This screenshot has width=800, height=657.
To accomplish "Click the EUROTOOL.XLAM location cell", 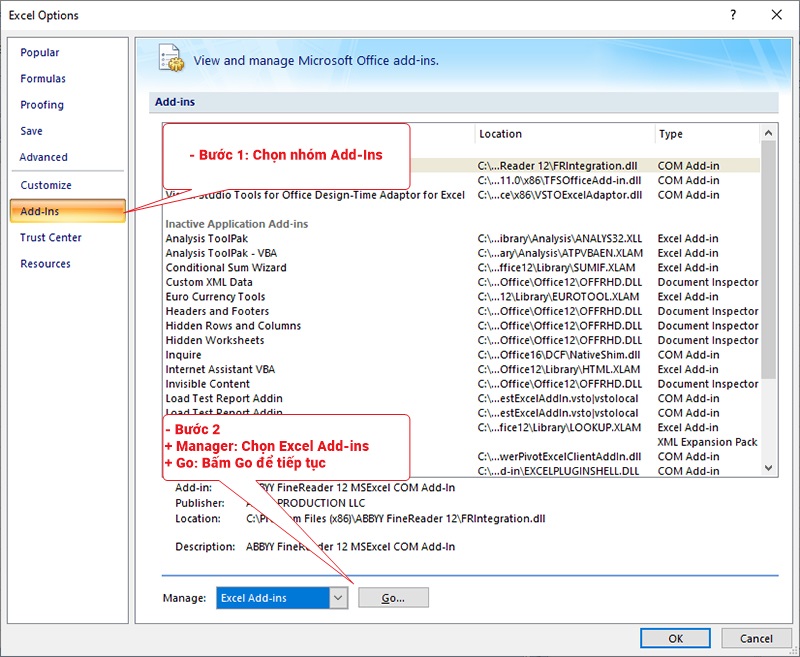I will 558,297.
